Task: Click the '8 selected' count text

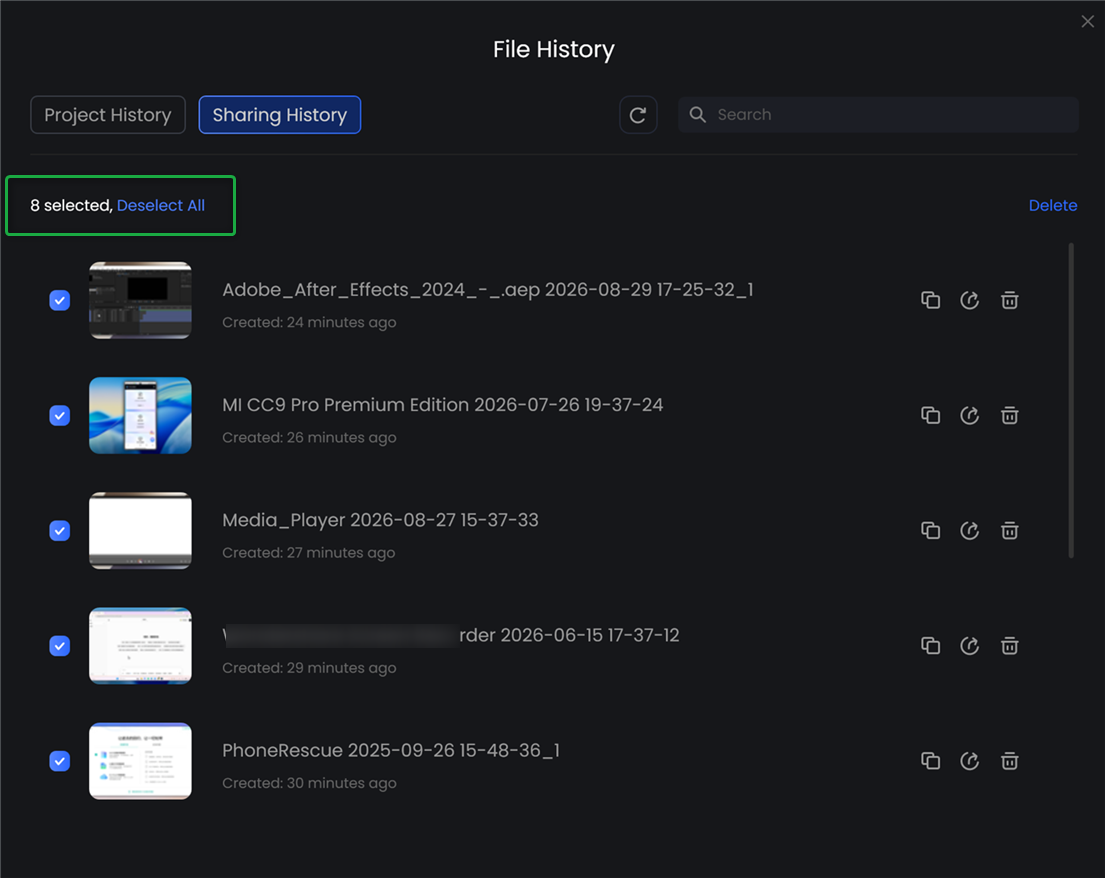Action: [x=71, y=205]
